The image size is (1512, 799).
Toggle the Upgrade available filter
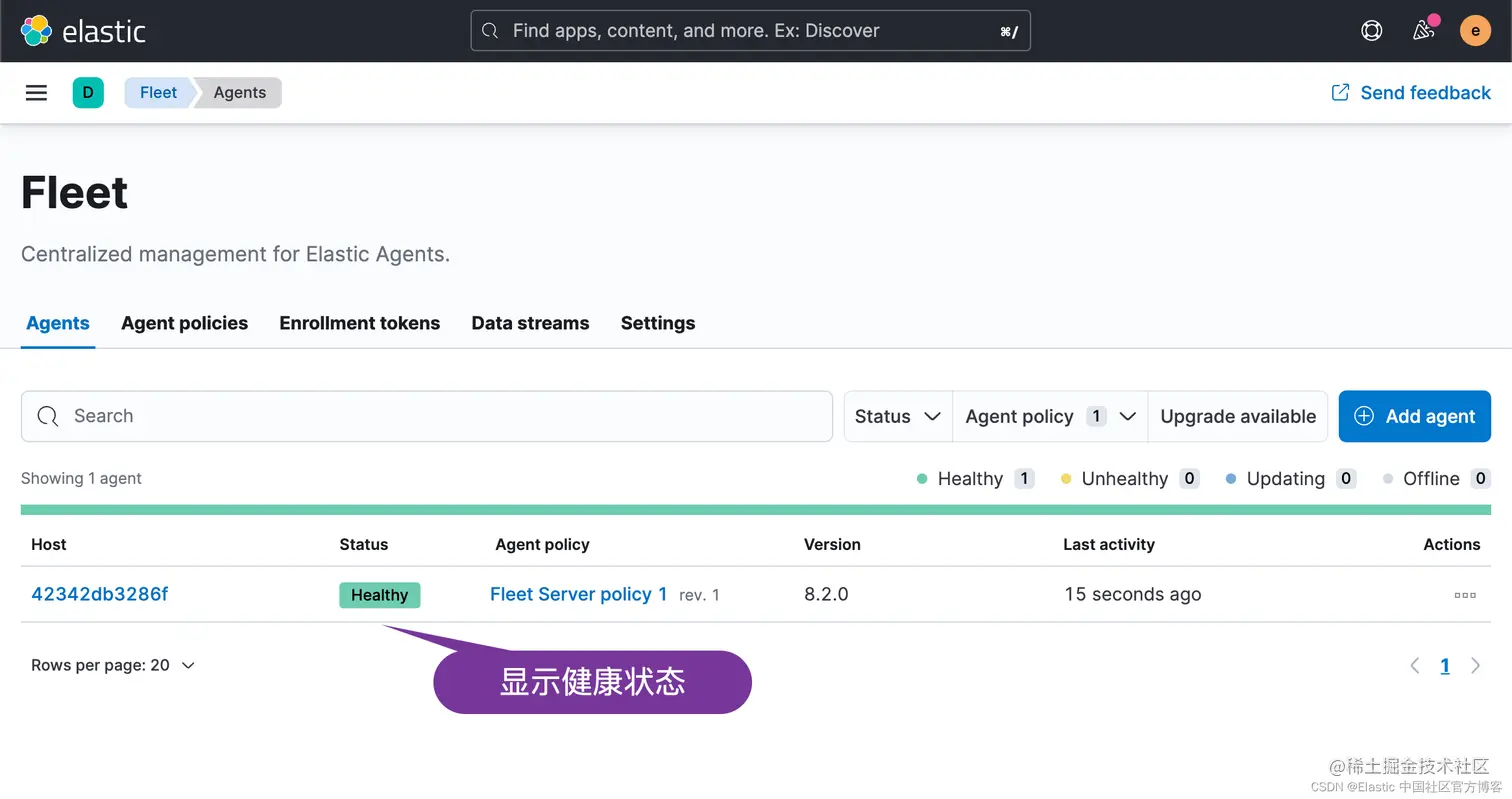click(1238, 416)
